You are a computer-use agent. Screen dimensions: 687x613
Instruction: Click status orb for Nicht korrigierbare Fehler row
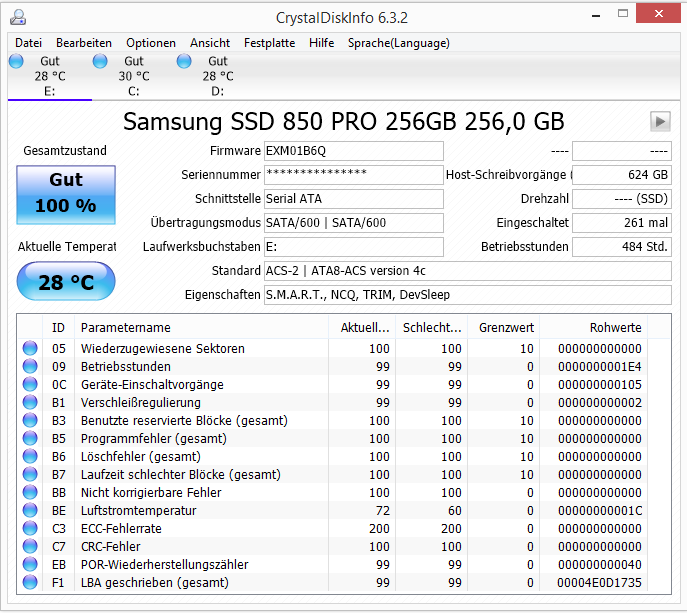point(30,493)
